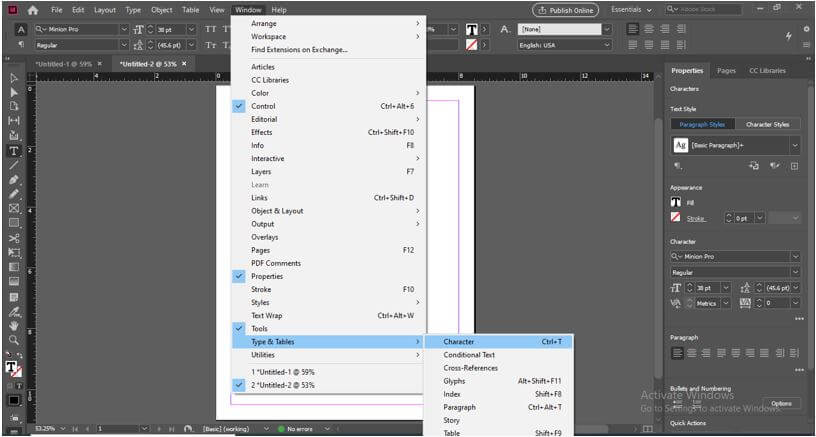The width and height of the screenshot is (816, 437).
Task: Select the Direct Selection tool
Action: [x=14, y=93]
